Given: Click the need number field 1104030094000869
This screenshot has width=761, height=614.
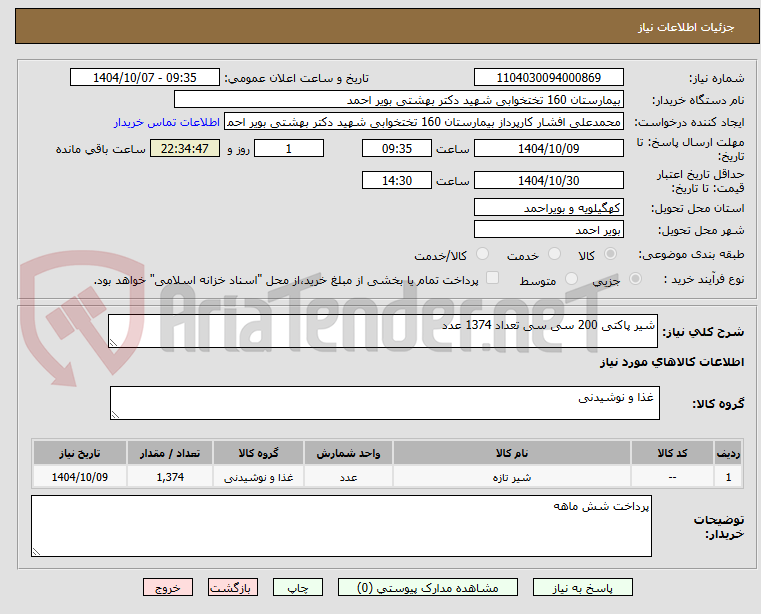Looking at the screenshot, I should point(548,78).
